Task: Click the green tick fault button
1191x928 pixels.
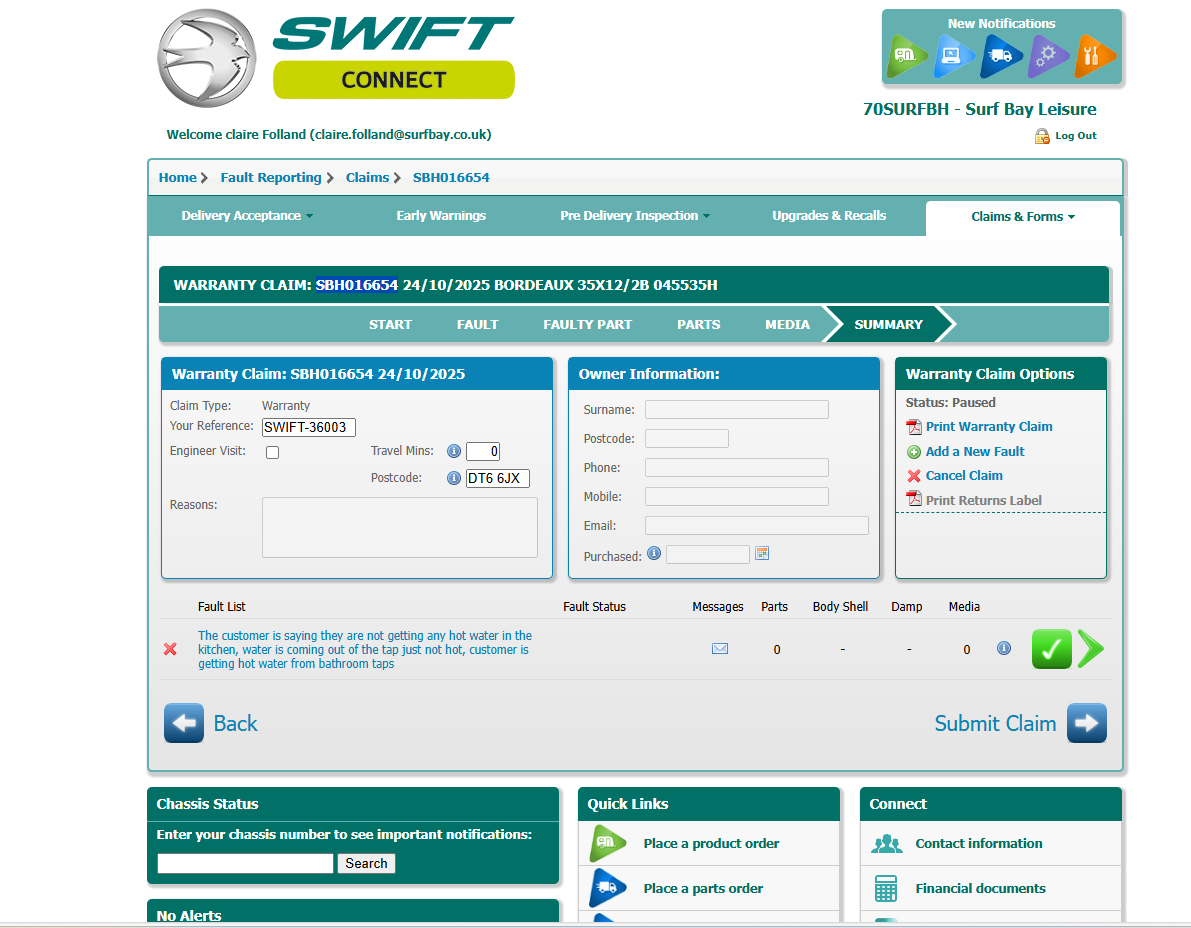Action: click(1051, 649)
